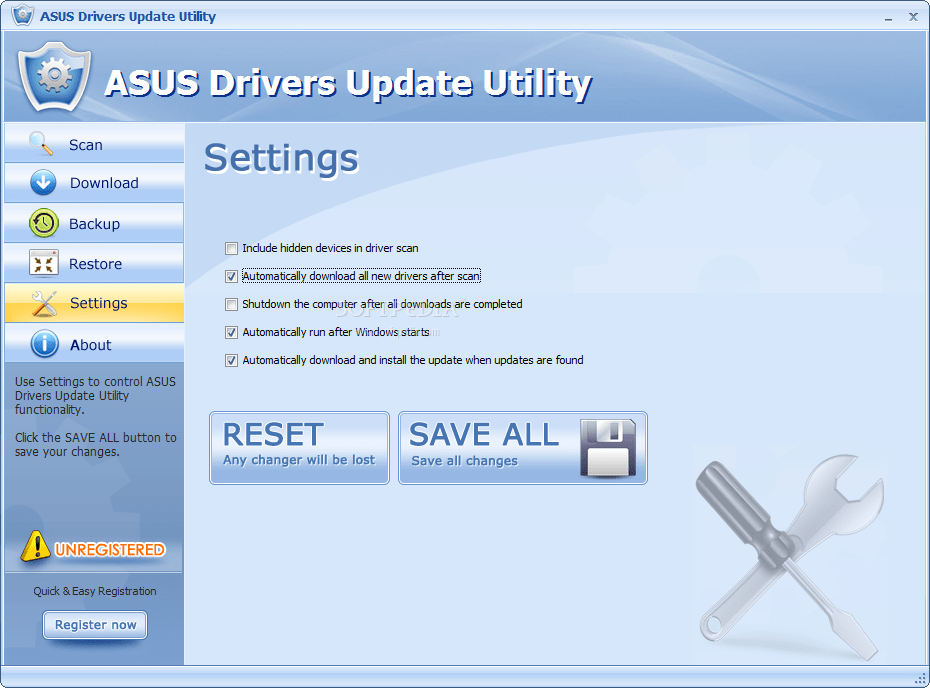Screen dimensions: 930x688
Task: Click the RESET button
Action: 298,447
